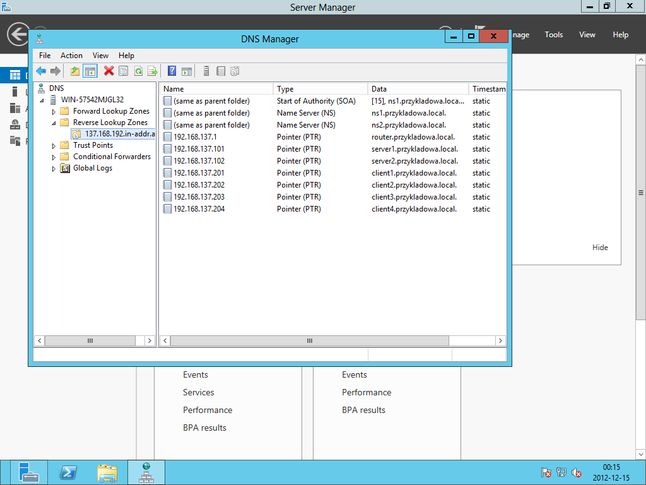Click the tree pane horizontal scrollbar thumb
Image resolution: width=646 pixels, height=485 pixels.
tap(90, 340)
